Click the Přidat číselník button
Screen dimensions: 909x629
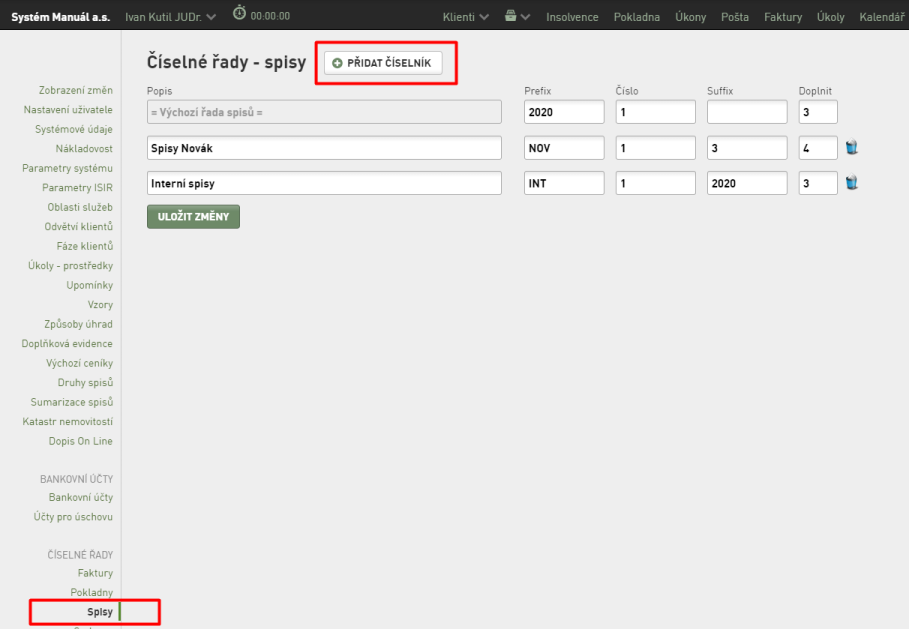tap(383, 63)
